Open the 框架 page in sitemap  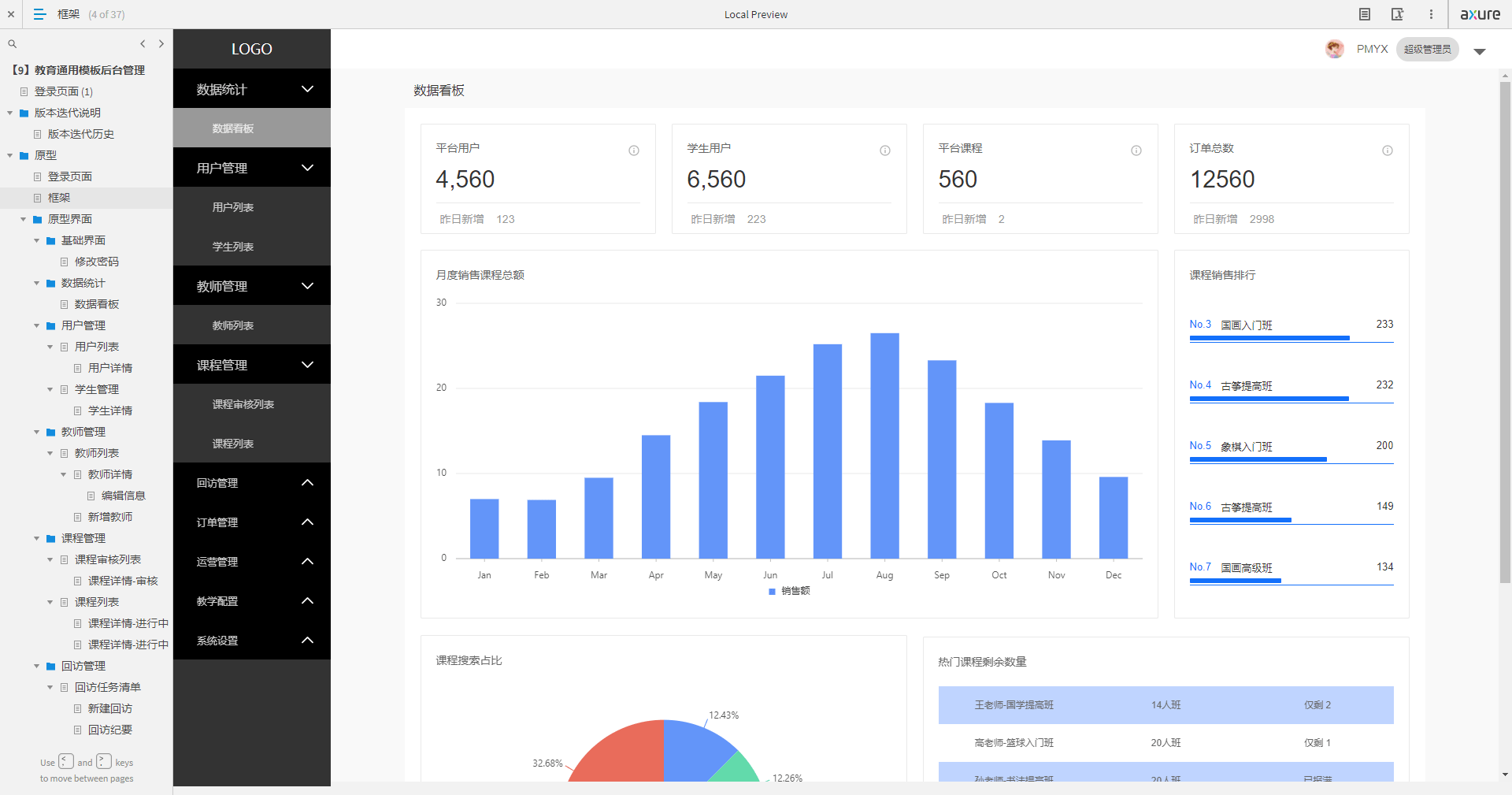tap(59, 198)
